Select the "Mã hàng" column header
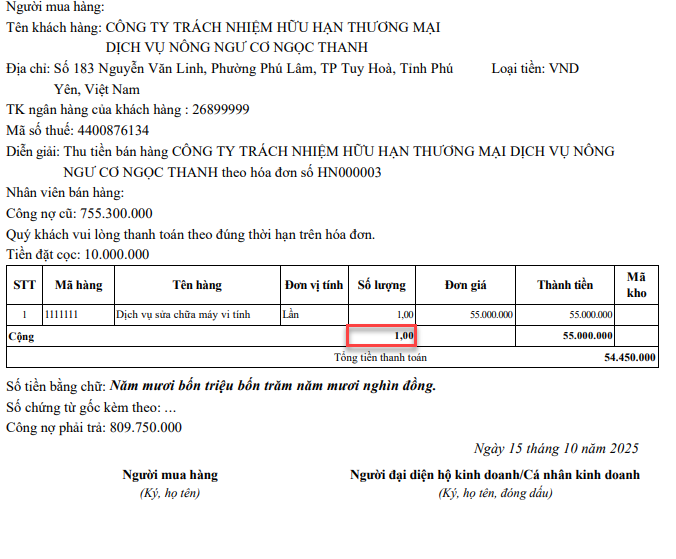Viewport: 676px width, 559px height. tap(78, 285)
